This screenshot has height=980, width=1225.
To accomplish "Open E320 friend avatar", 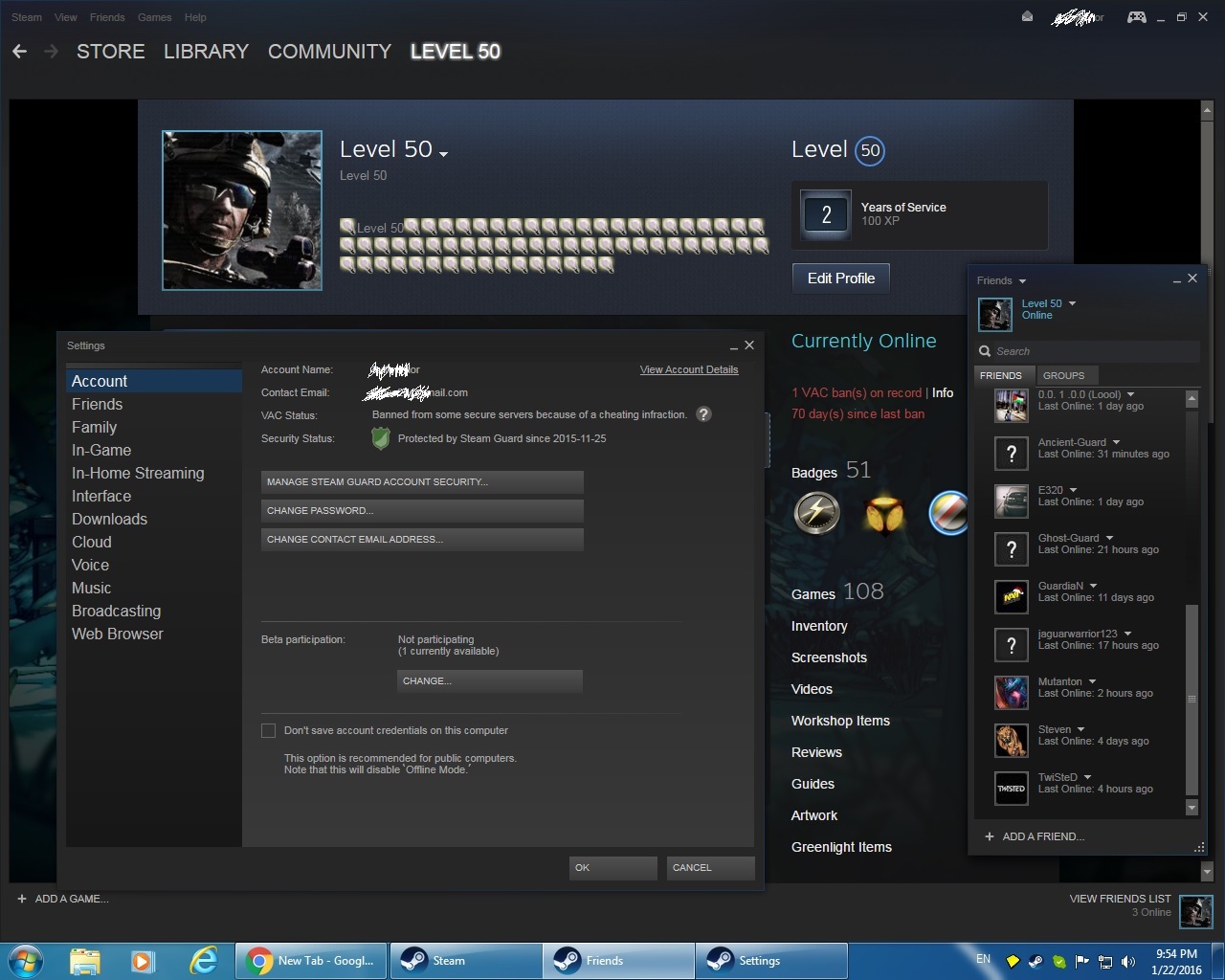I will tap(1012, 501).
